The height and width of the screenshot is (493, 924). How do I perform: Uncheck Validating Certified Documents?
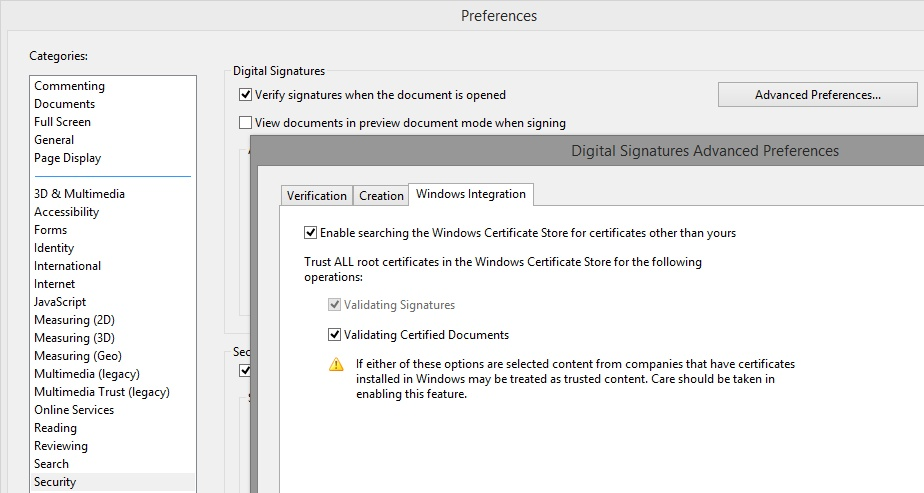pyautogui.click(x=334, y=335)
